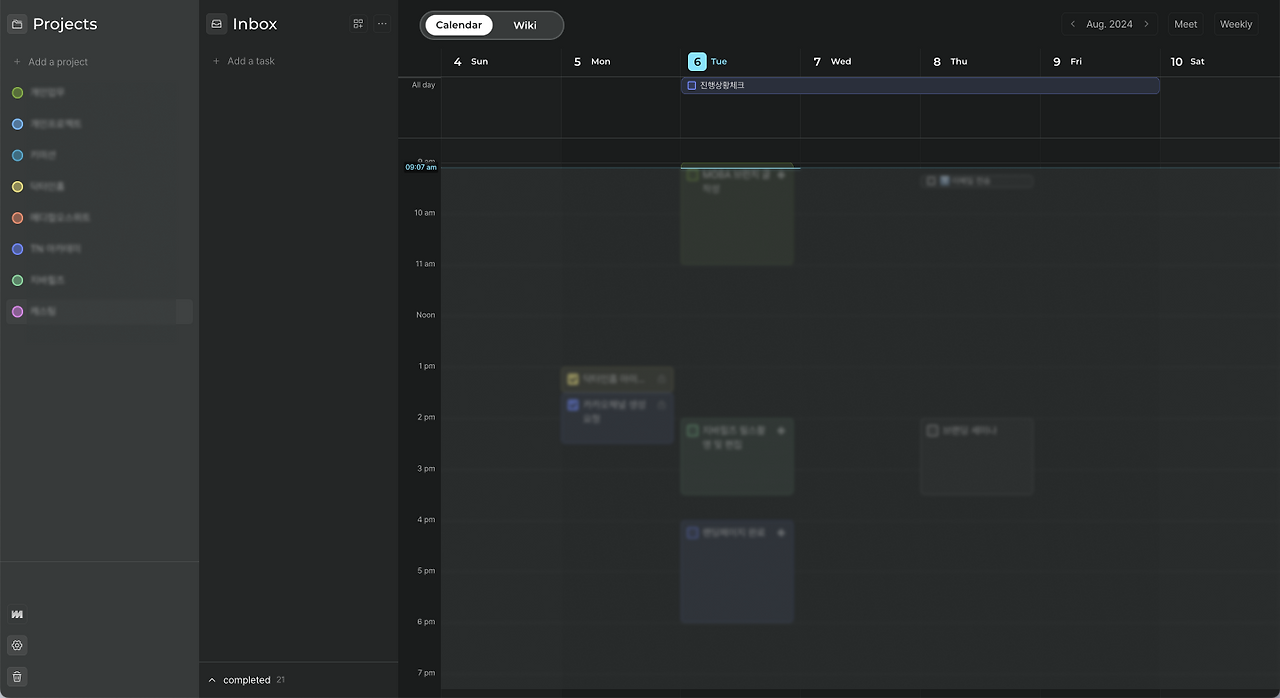Click the star icon on Tuesday 9 am event
This screenshot has height=698, width=1280.
pos(782,175)
